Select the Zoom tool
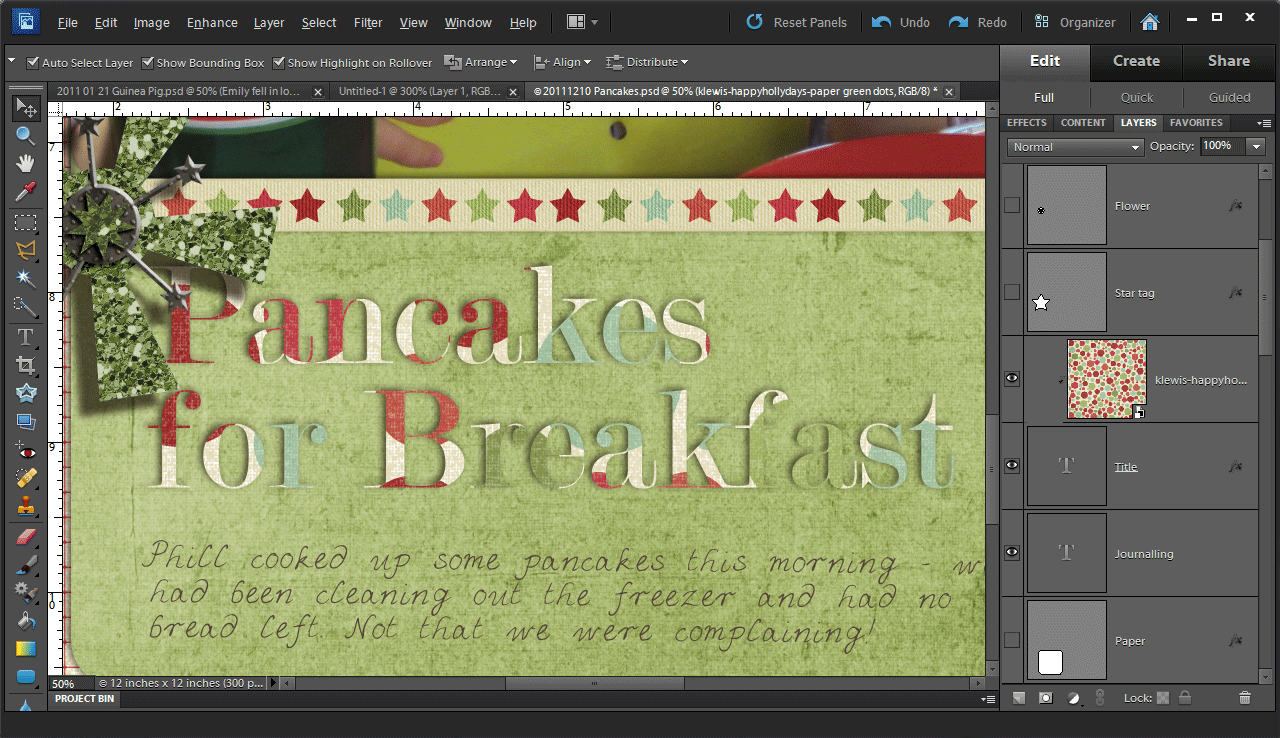The width and height of the screenshot is (1280, 738). 26,136
